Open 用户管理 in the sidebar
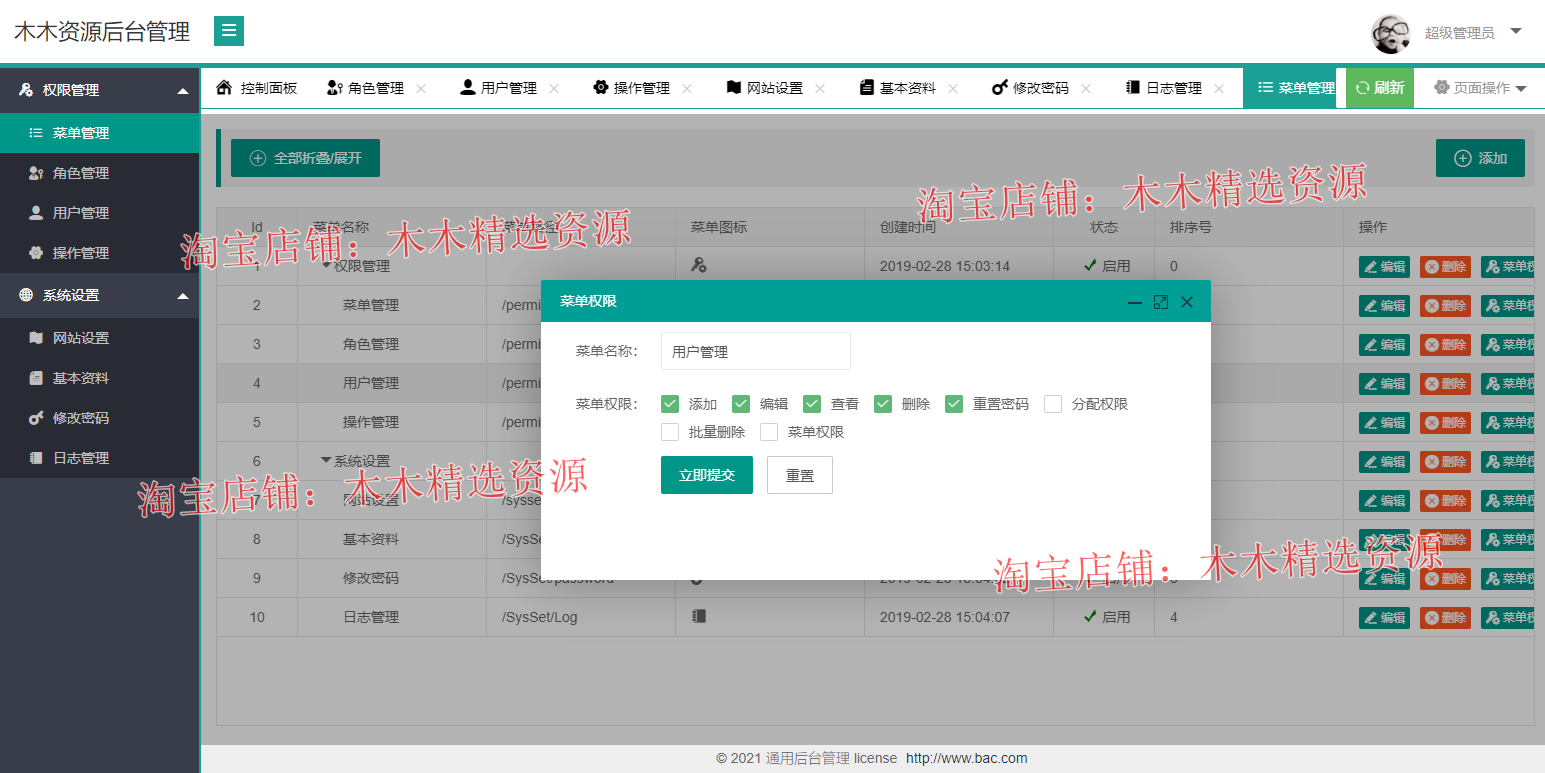The image size is (1545, 773). (100, 213)
